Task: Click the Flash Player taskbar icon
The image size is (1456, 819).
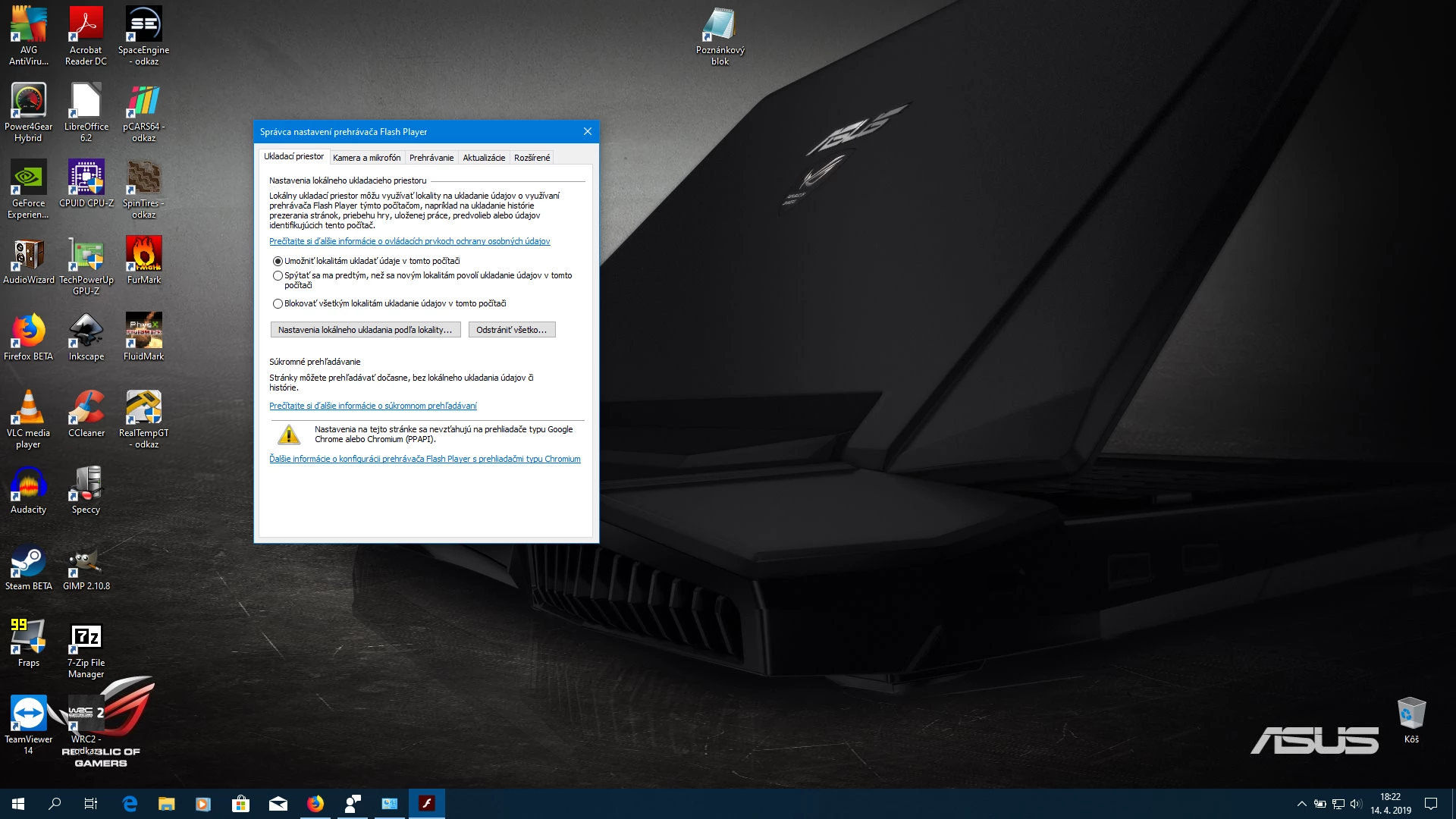Action: point(427,804)
